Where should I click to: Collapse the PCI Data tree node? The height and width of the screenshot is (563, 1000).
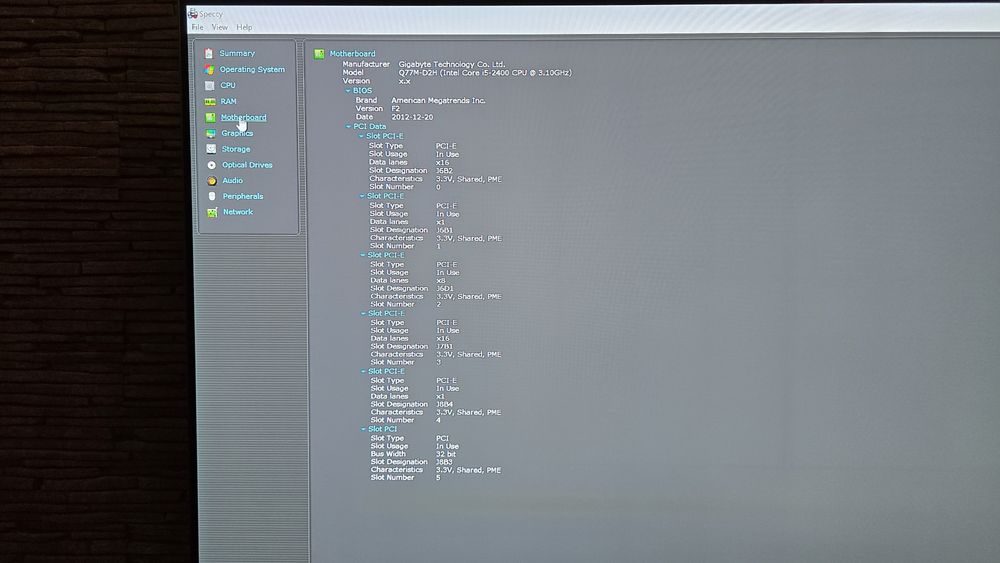tap(348, 127)
